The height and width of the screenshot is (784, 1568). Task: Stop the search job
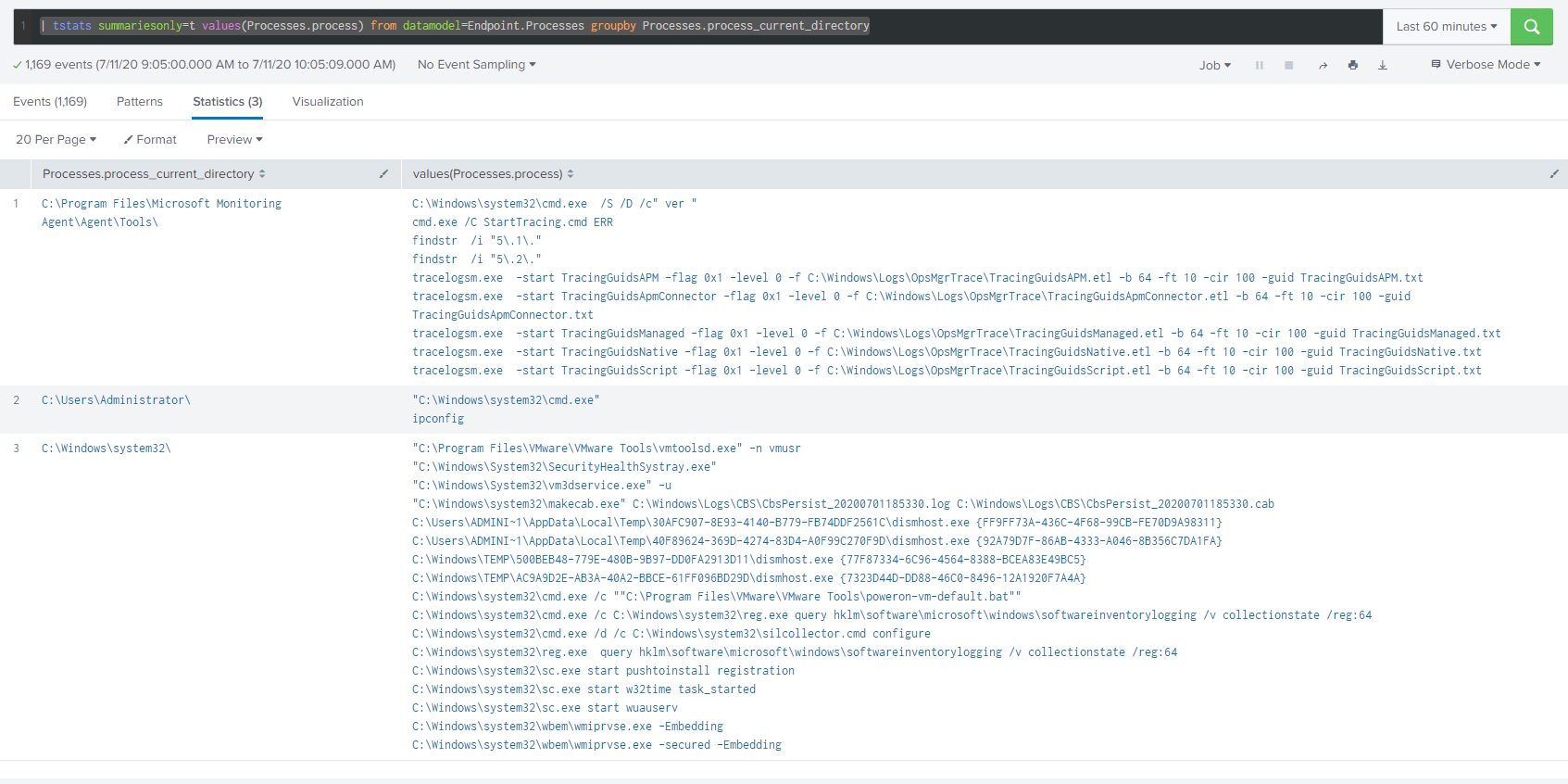pos(1288,65)
